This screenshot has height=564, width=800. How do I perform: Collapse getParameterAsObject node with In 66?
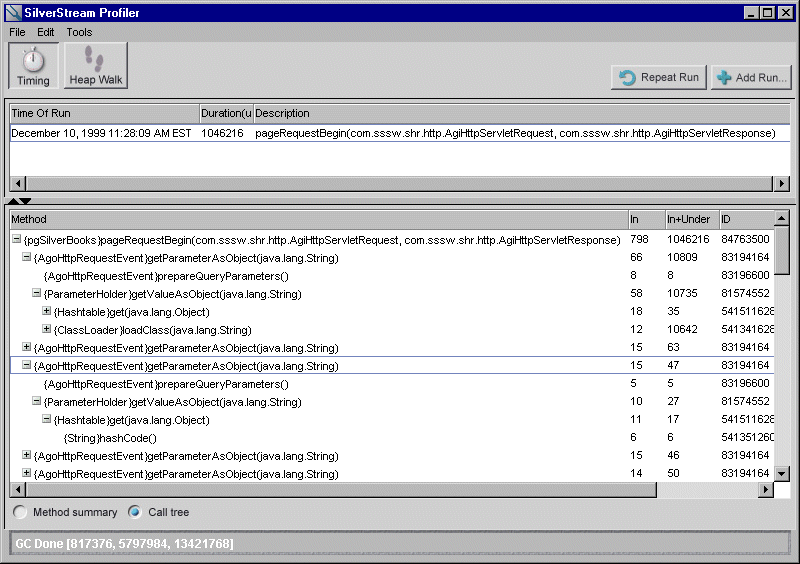click(x=26, y=257)
